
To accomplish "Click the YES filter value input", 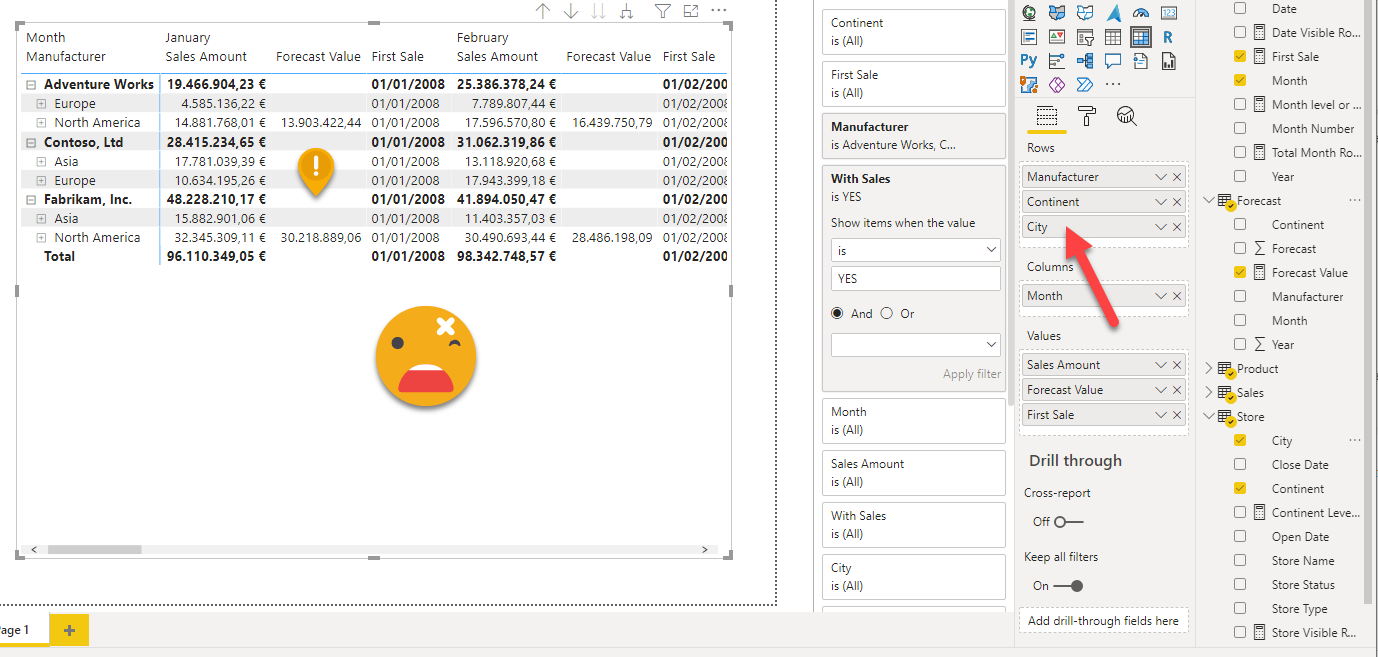I will [915, 279].
